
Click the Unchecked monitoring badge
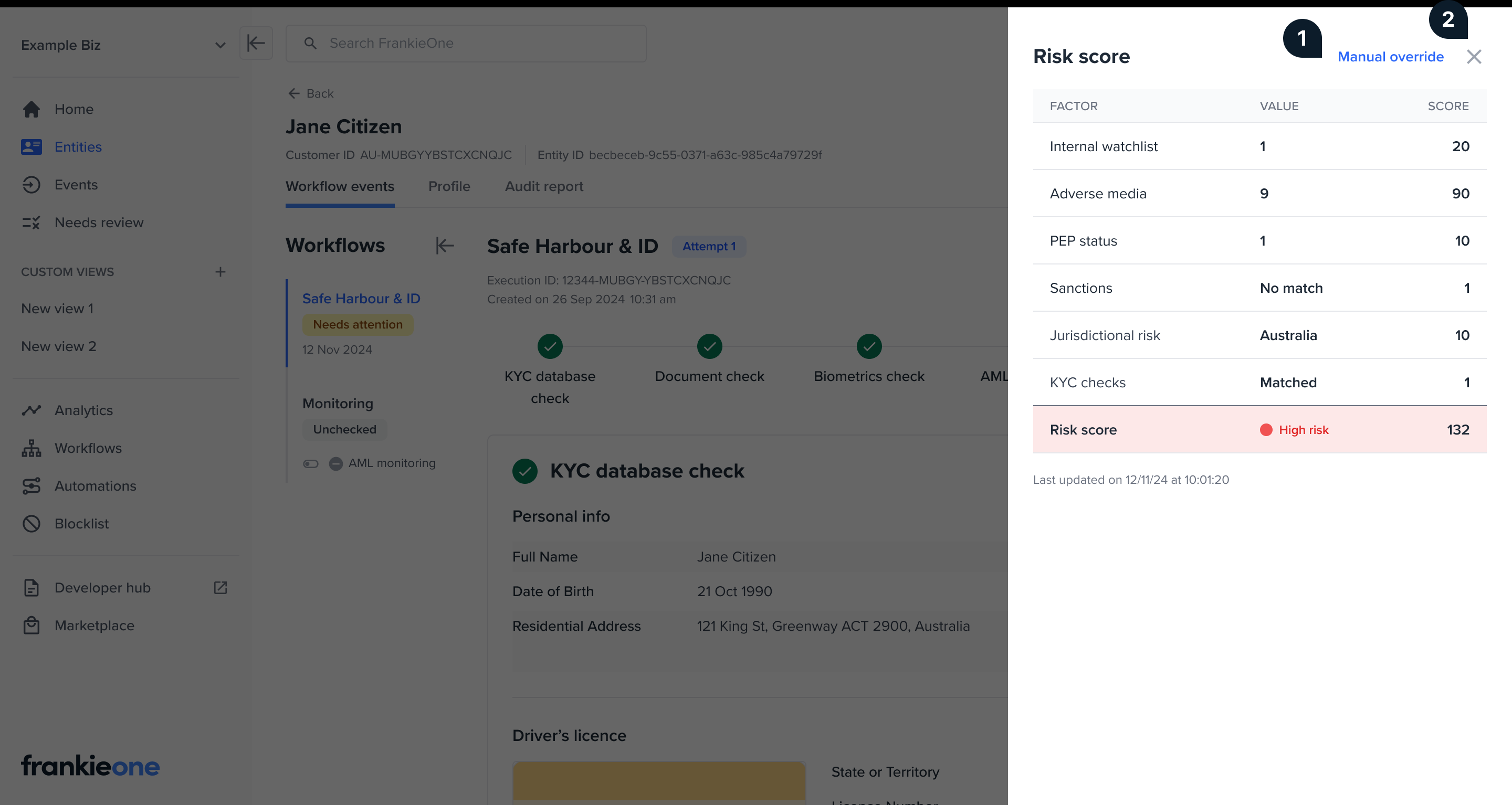344,429
